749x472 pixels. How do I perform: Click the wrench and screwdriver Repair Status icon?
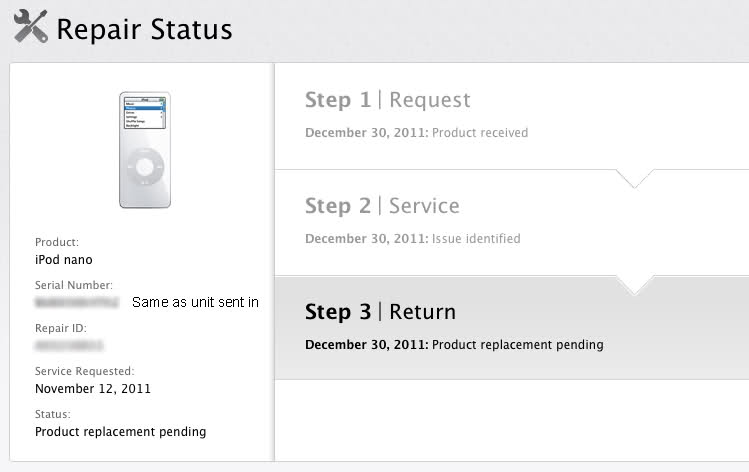coord(30,27)
